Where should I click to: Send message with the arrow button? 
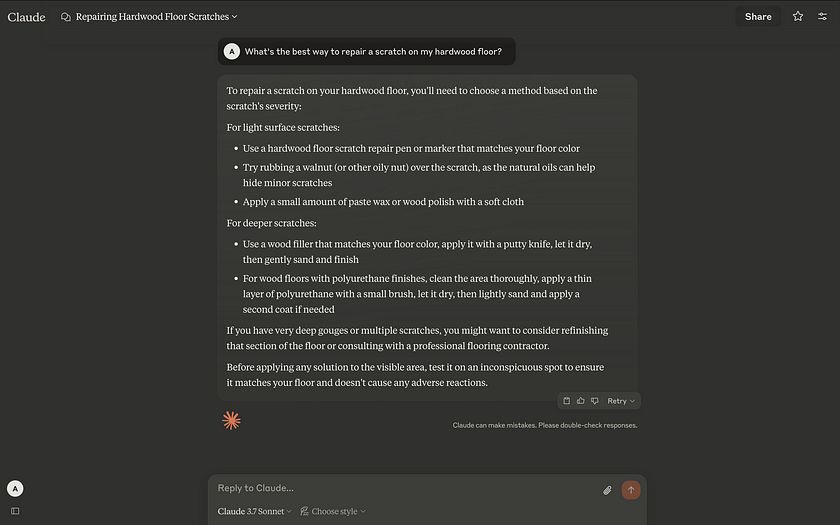tap(631, 490)
